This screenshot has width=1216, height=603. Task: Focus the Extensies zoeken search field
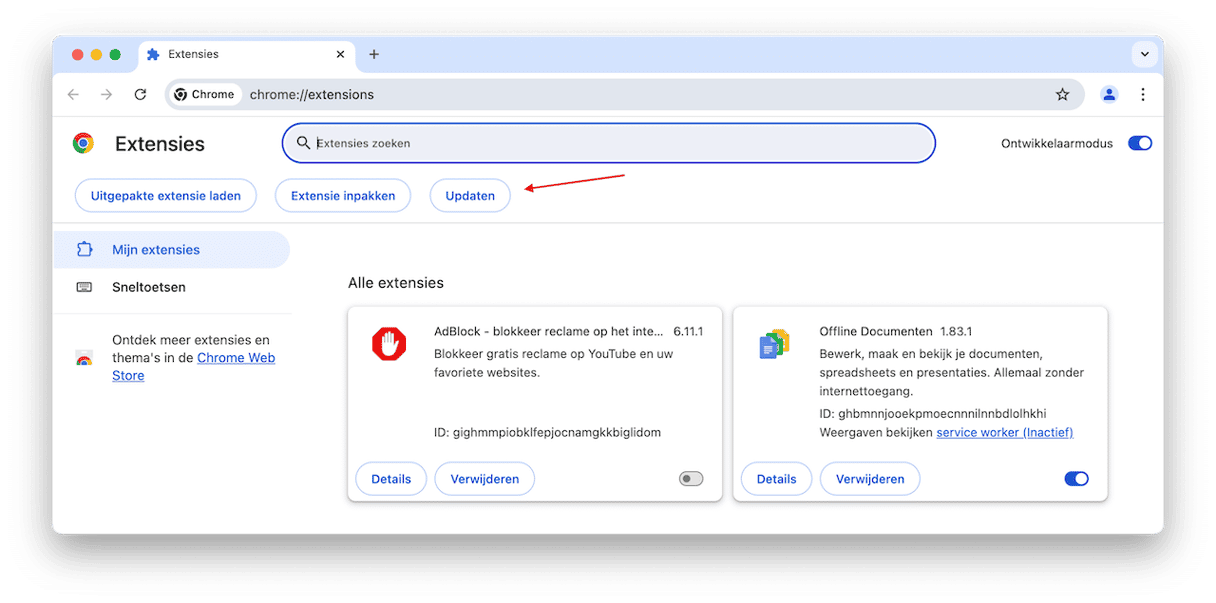click(609, 143)
